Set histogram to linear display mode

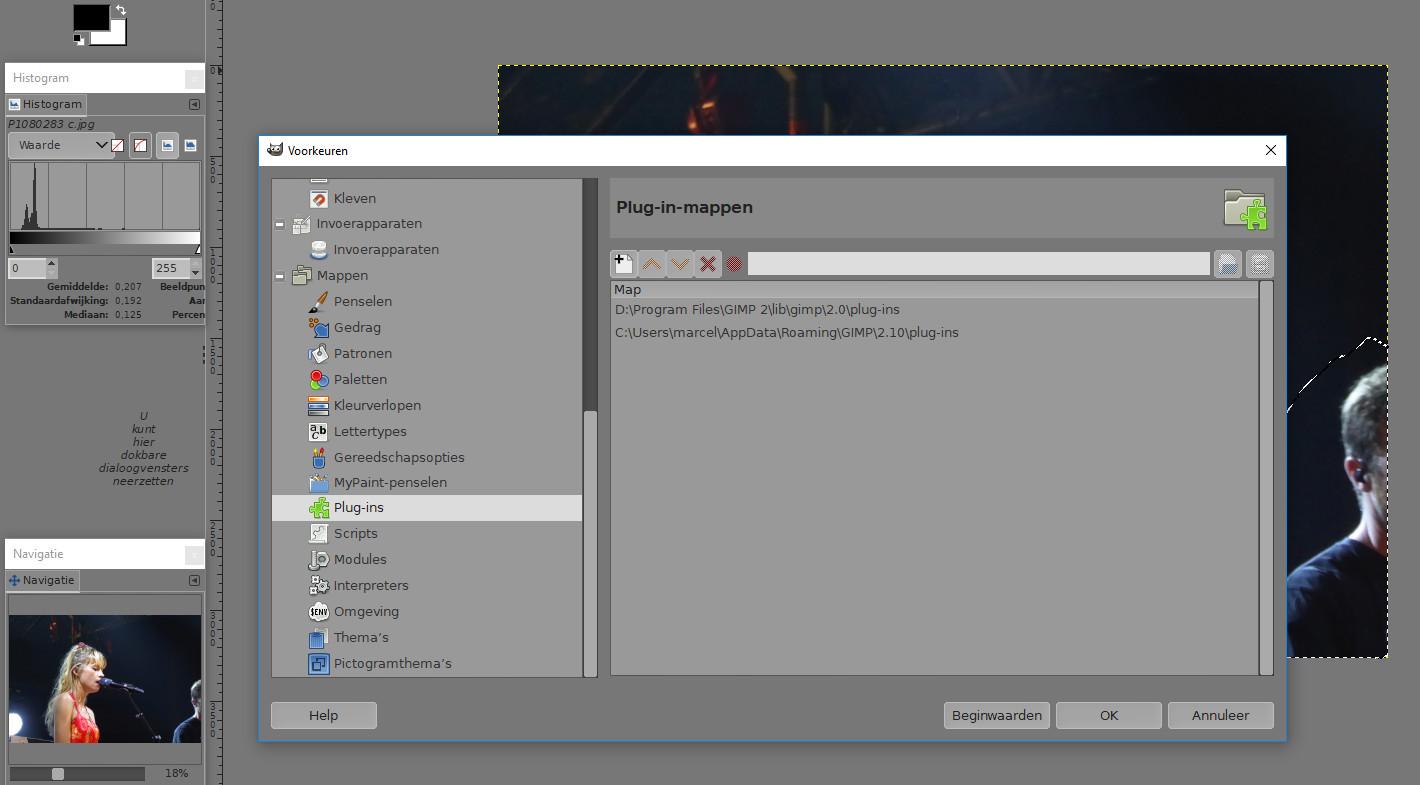click(x=167, y=146)
